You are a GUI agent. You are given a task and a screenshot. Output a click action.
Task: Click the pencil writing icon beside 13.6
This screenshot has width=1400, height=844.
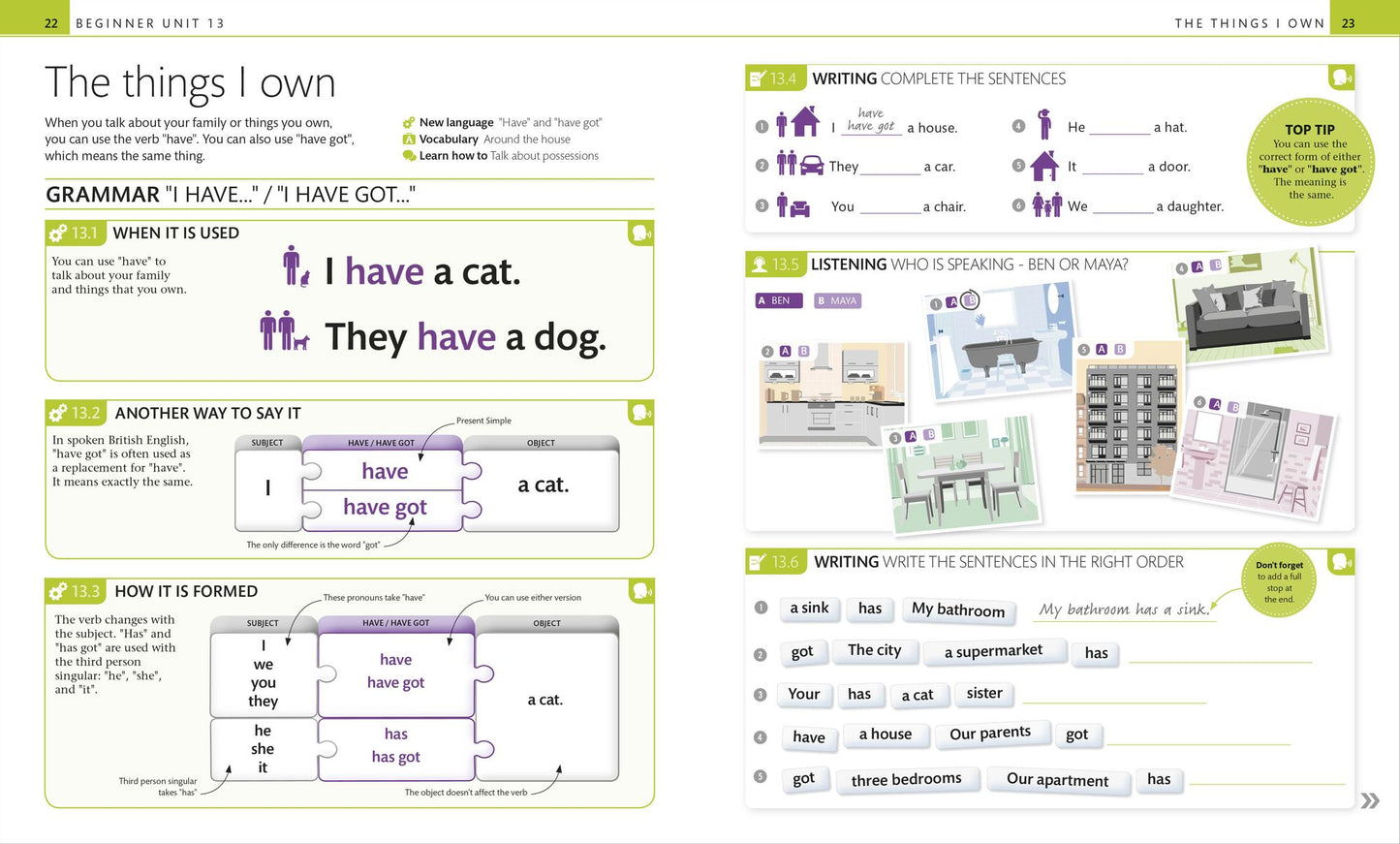click(757, 561)
